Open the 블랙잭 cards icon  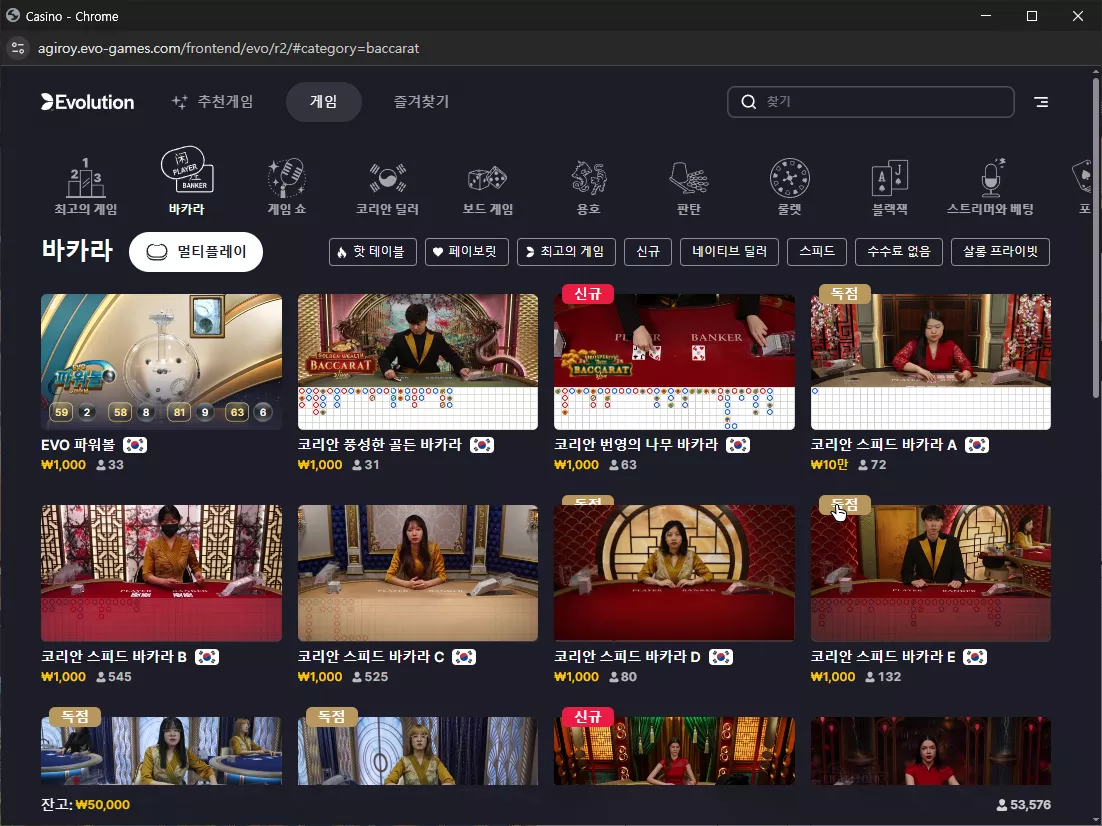coord(890,178)
